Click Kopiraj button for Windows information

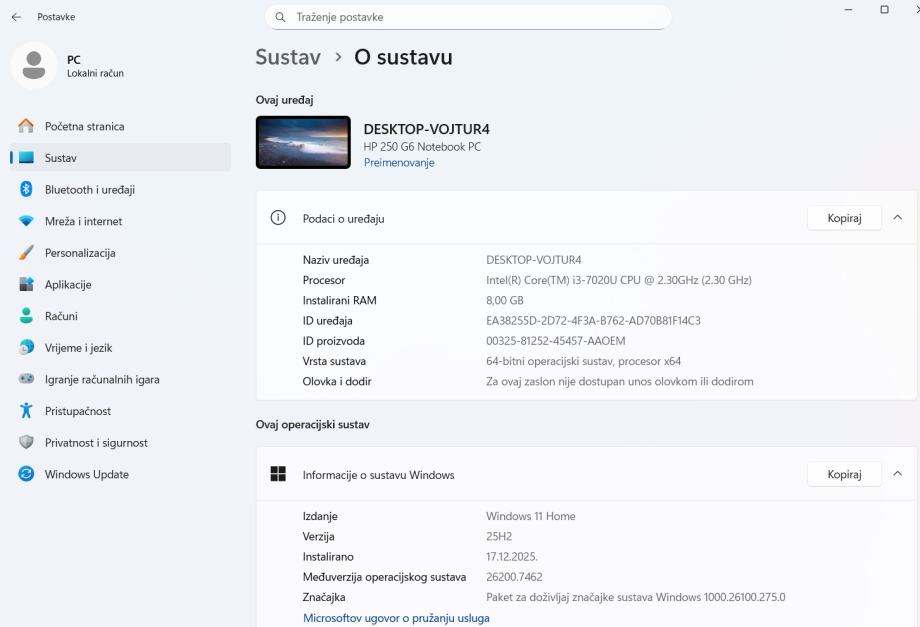(x=844, y=474)
